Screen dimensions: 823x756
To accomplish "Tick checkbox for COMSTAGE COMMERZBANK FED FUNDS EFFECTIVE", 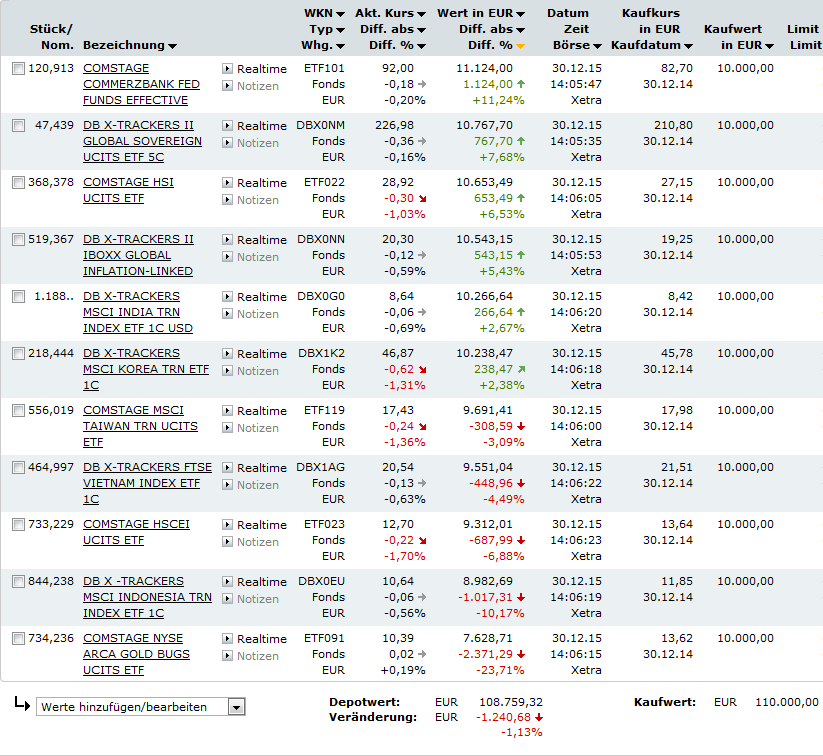I will pos(18,68).
